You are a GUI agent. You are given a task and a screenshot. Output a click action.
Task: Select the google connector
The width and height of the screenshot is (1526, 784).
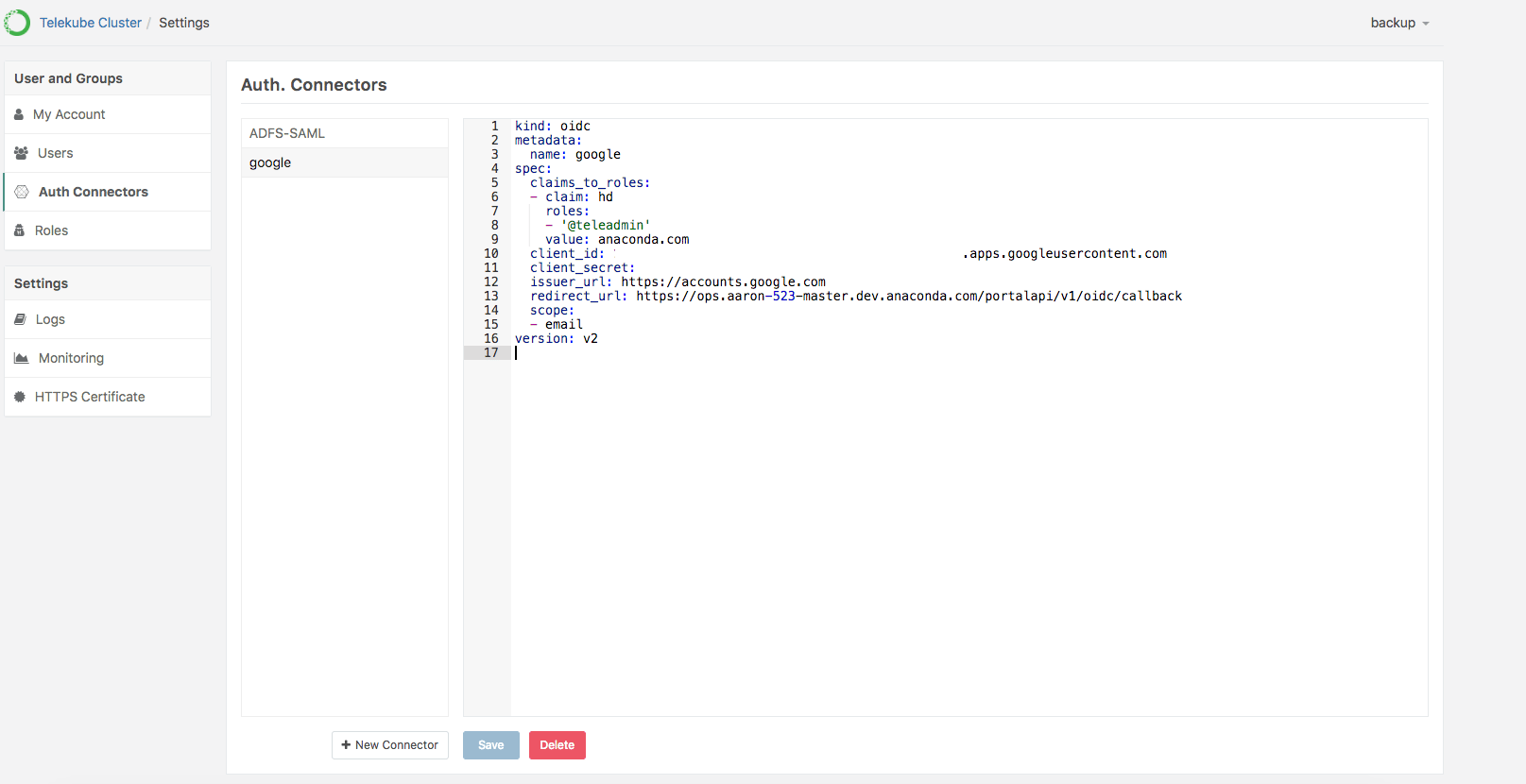point(345,162)
